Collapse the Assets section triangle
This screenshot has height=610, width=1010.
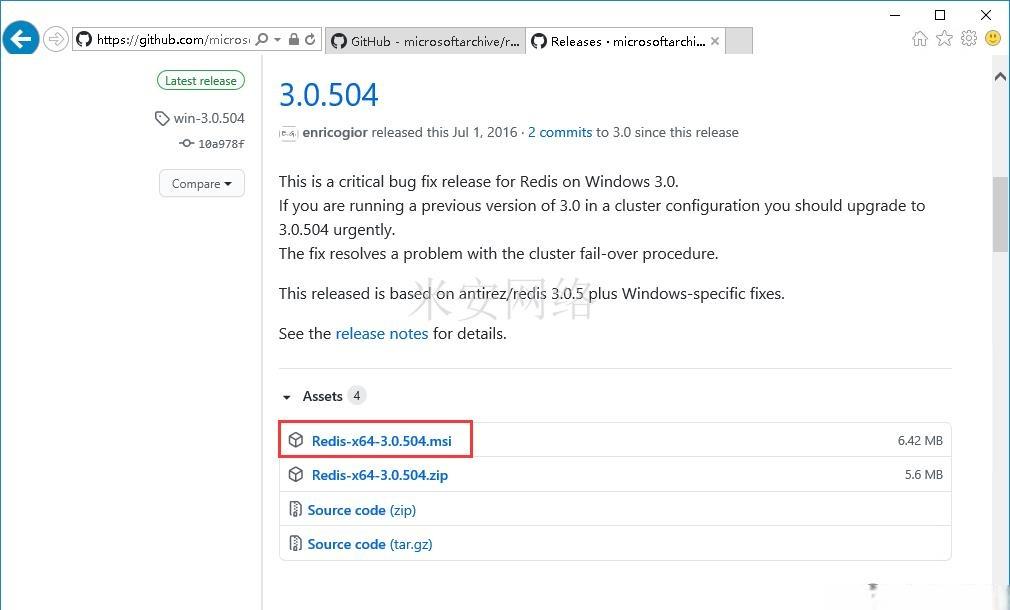[287, 397]
